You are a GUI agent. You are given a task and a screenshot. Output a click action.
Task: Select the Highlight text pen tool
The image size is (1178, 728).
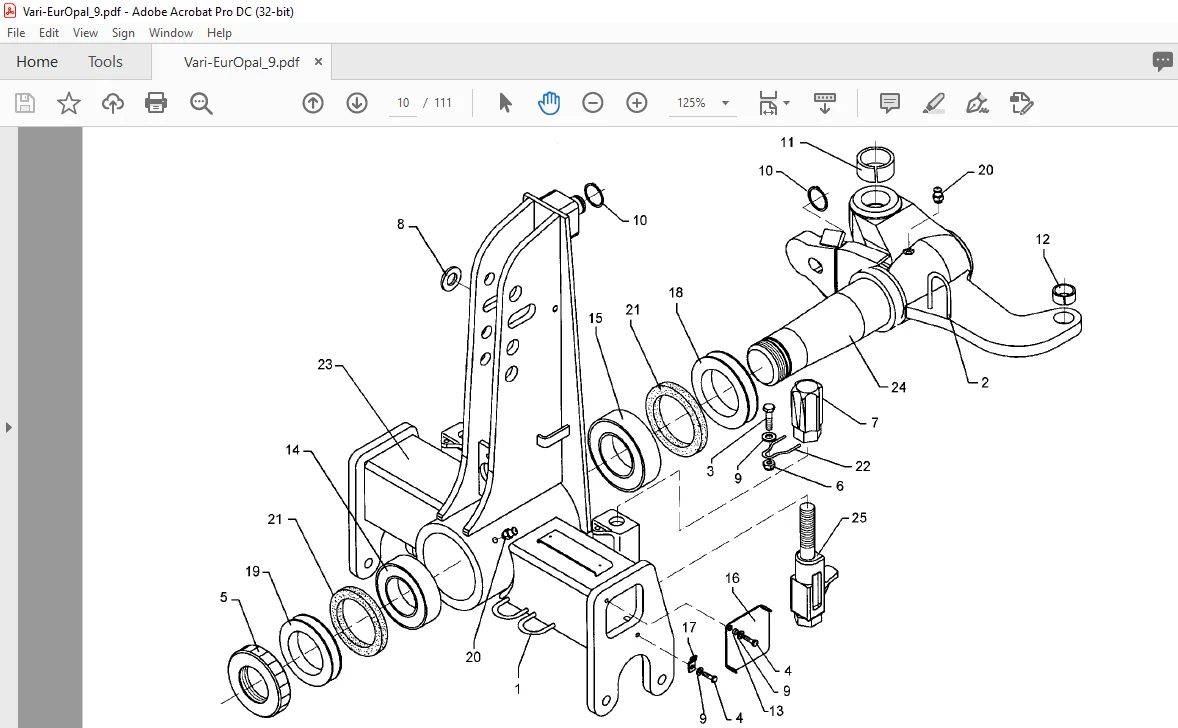coord(933,103)
